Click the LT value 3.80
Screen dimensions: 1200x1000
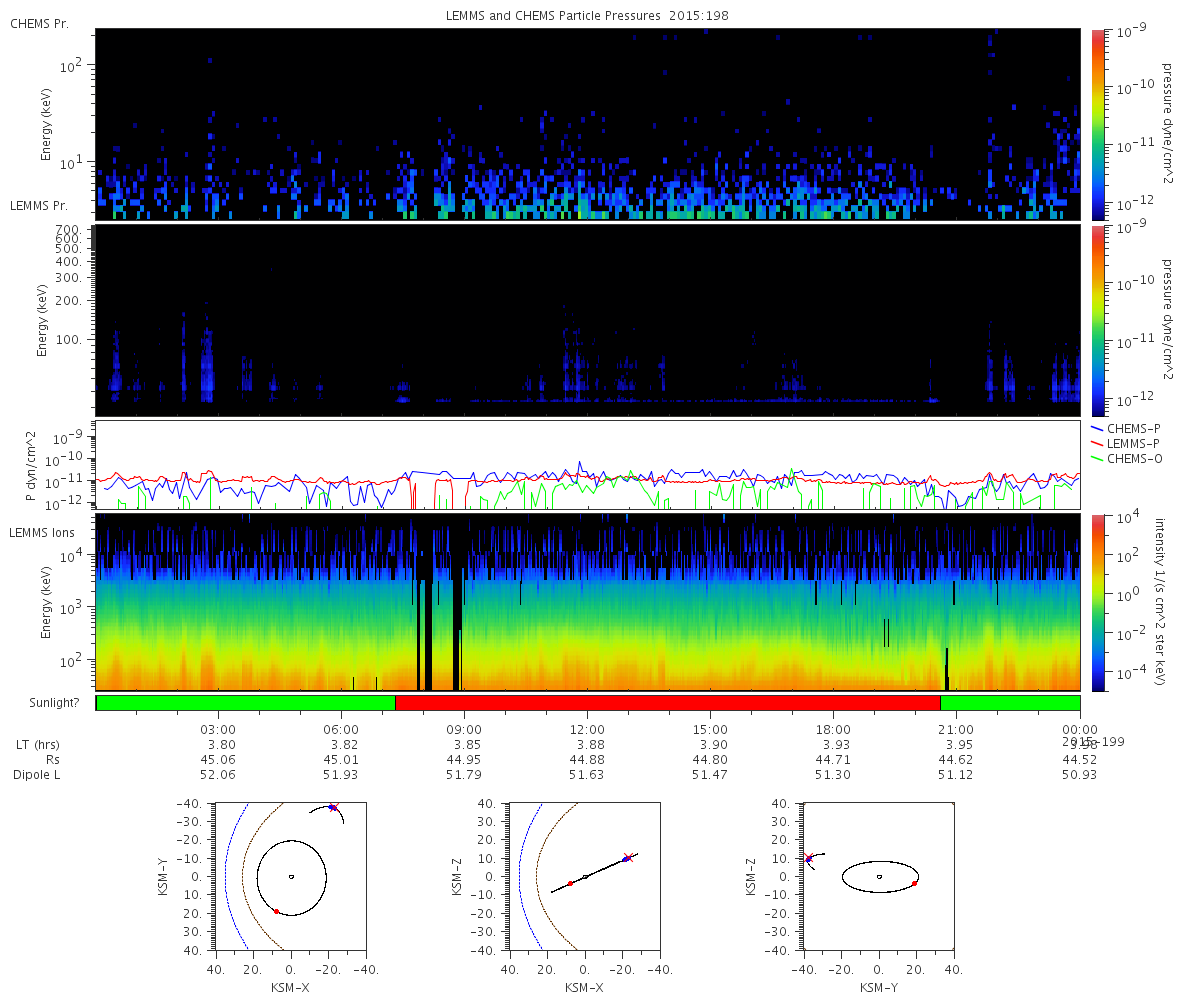(221, 745)
